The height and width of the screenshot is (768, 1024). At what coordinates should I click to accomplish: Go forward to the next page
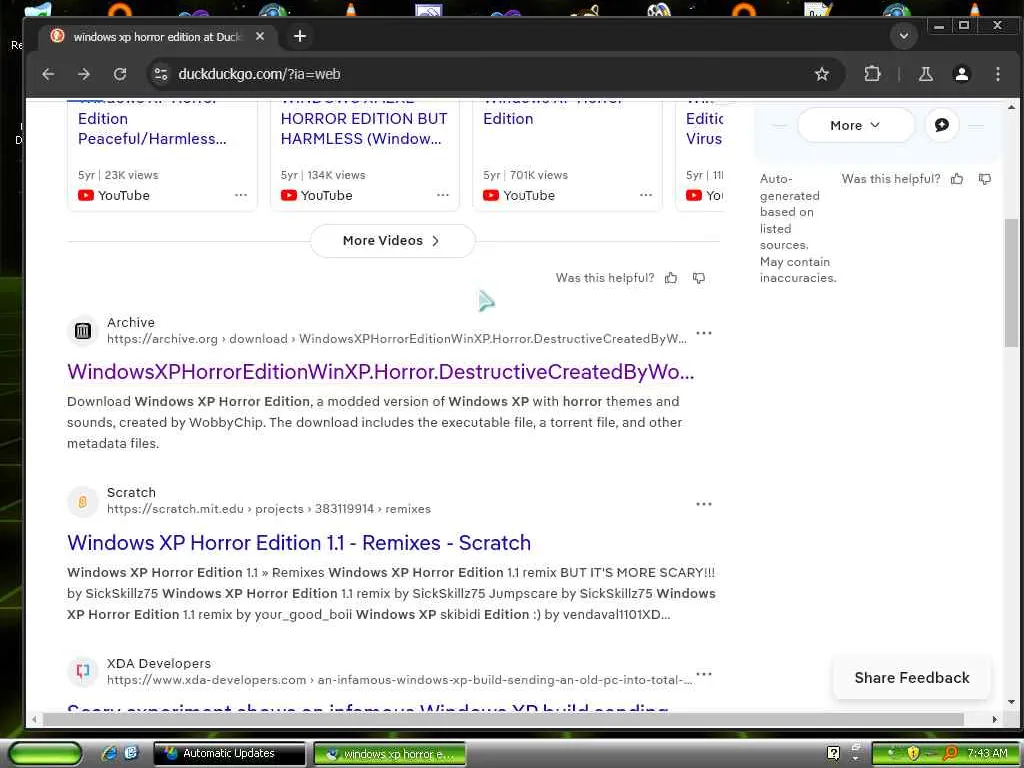click(x=84, y=74)
